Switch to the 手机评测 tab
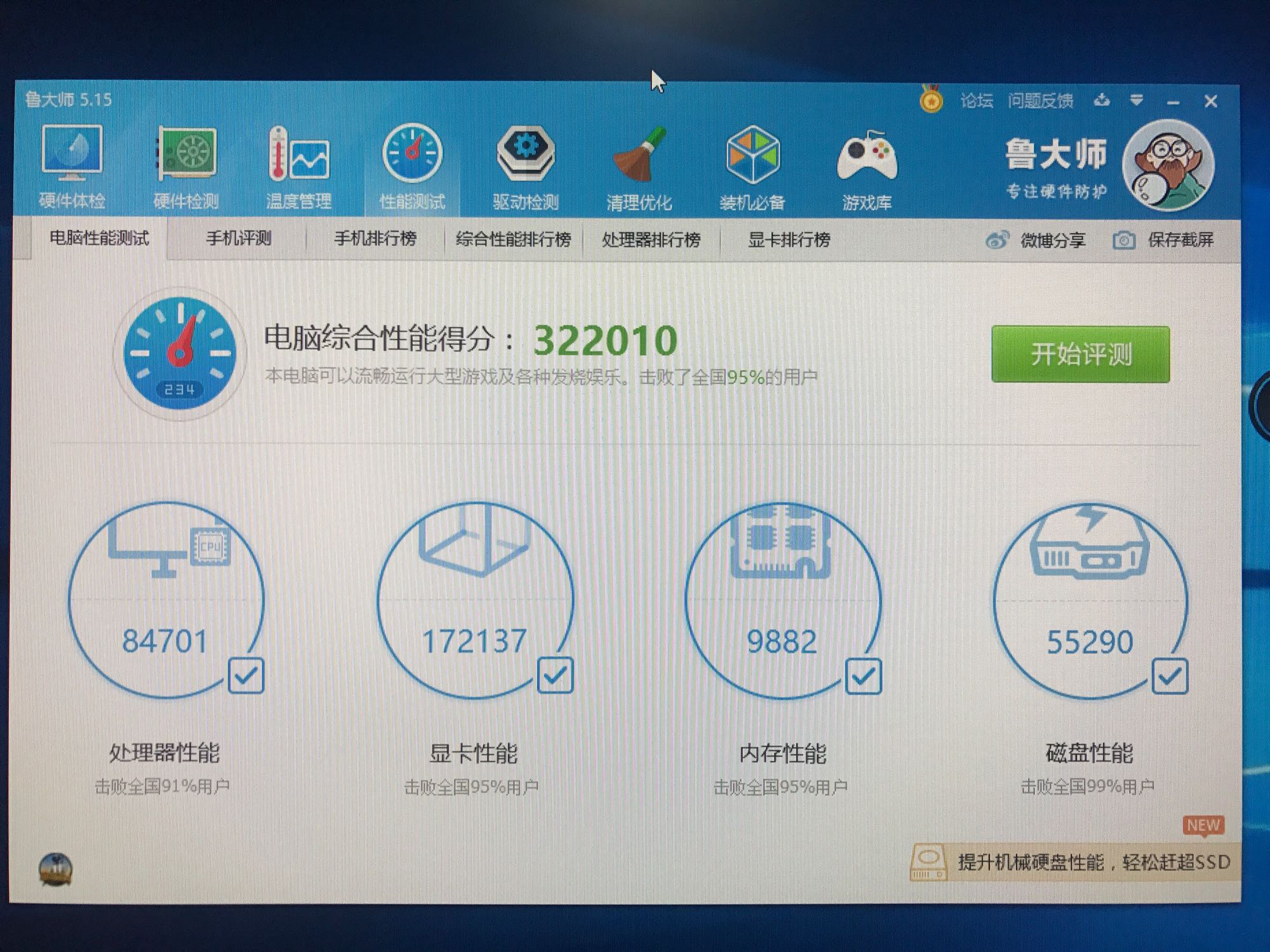This screenshot has width=1270, height=952. click(x=239, y=239)
